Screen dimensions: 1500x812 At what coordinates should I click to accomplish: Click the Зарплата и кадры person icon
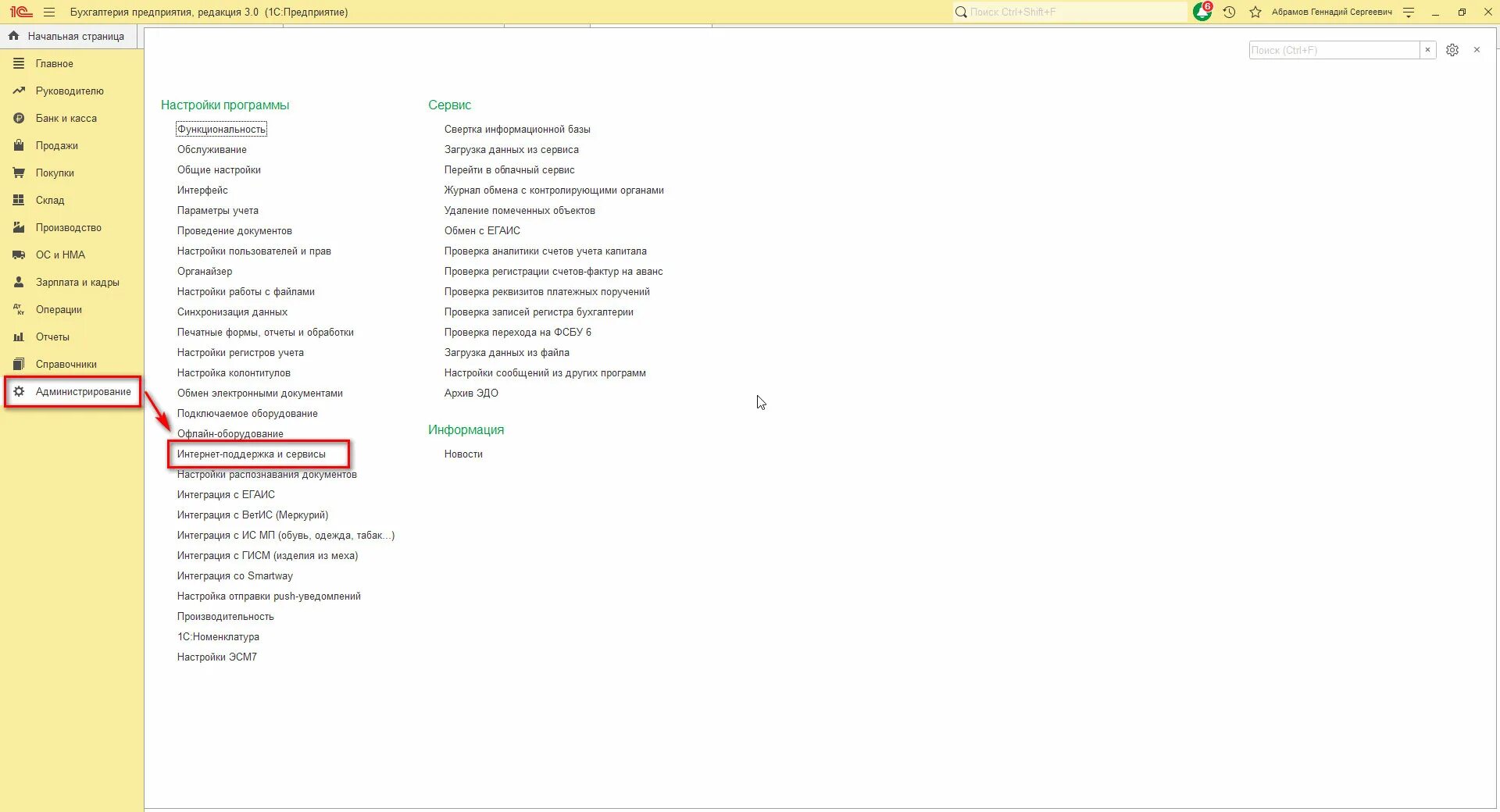tap(19, 283)
